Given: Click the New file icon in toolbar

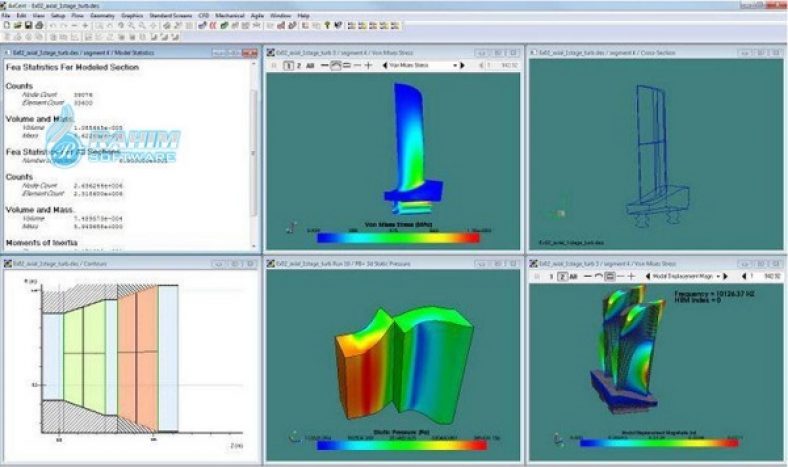Looking at the screenshot, I should [x=7, y=25].
